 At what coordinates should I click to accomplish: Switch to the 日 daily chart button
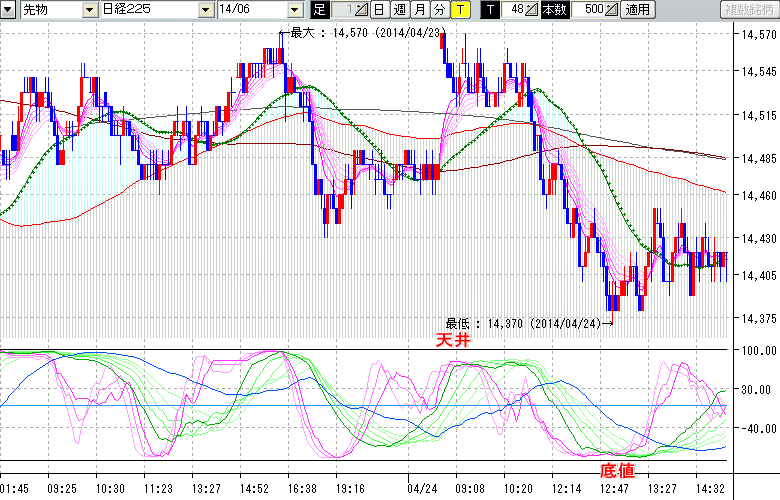(379, 9)
